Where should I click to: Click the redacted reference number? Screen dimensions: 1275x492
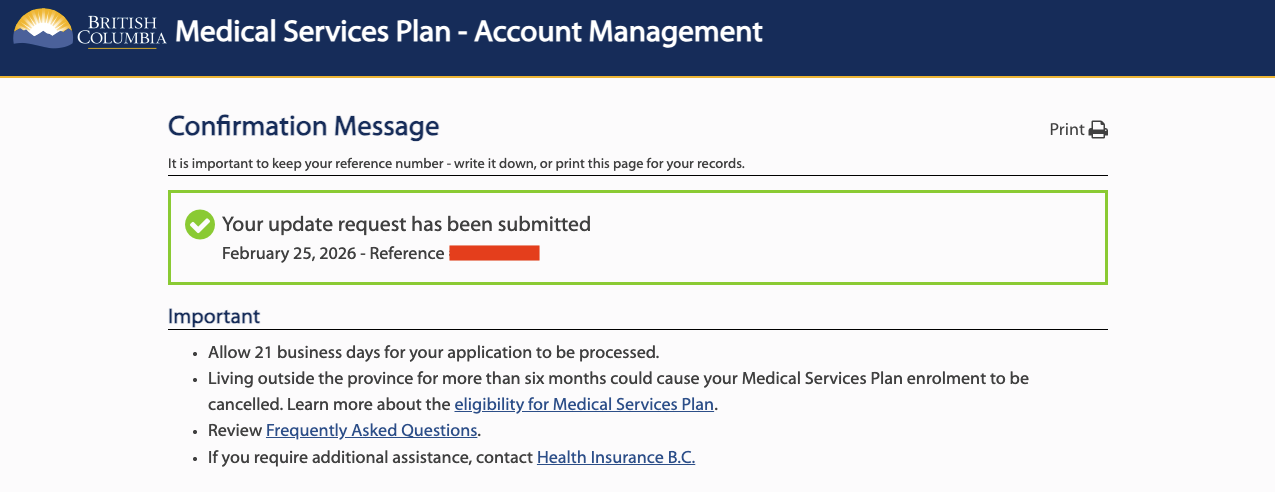click(494, 254)
